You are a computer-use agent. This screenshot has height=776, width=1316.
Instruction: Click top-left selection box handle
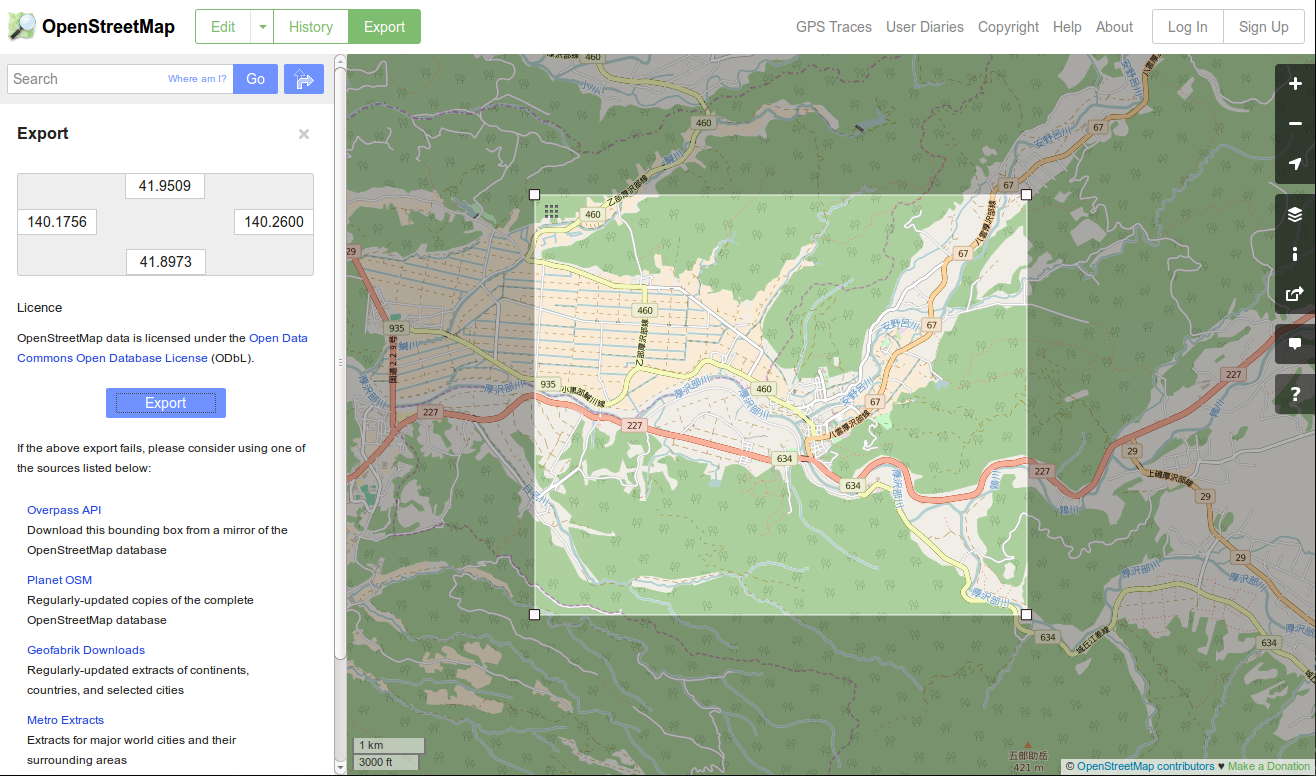(534, 195)
